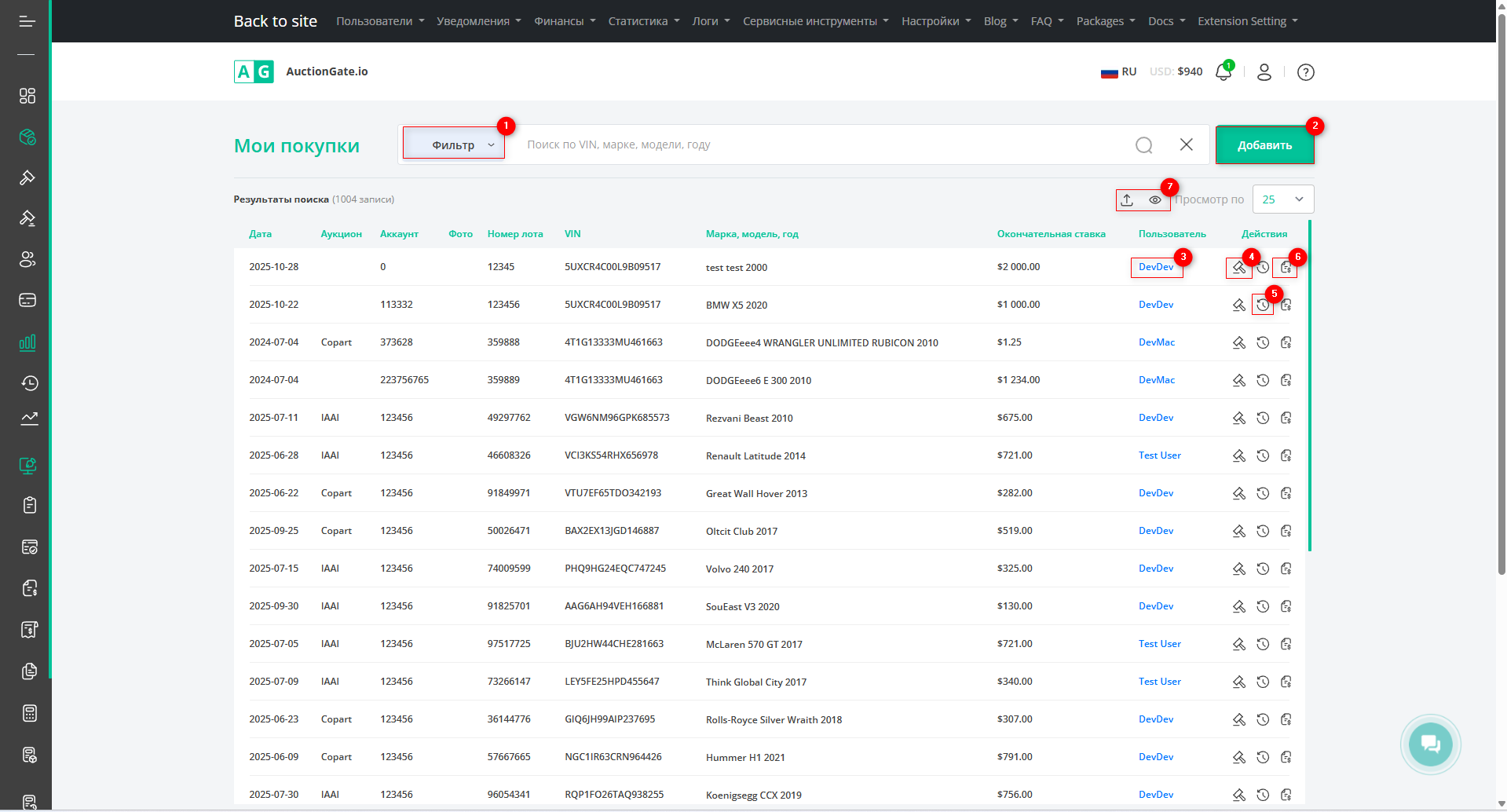The height and width of the screenshot is (812, 1507).
Task: Click the VIN search input field
Action: (x=825, y=144)
